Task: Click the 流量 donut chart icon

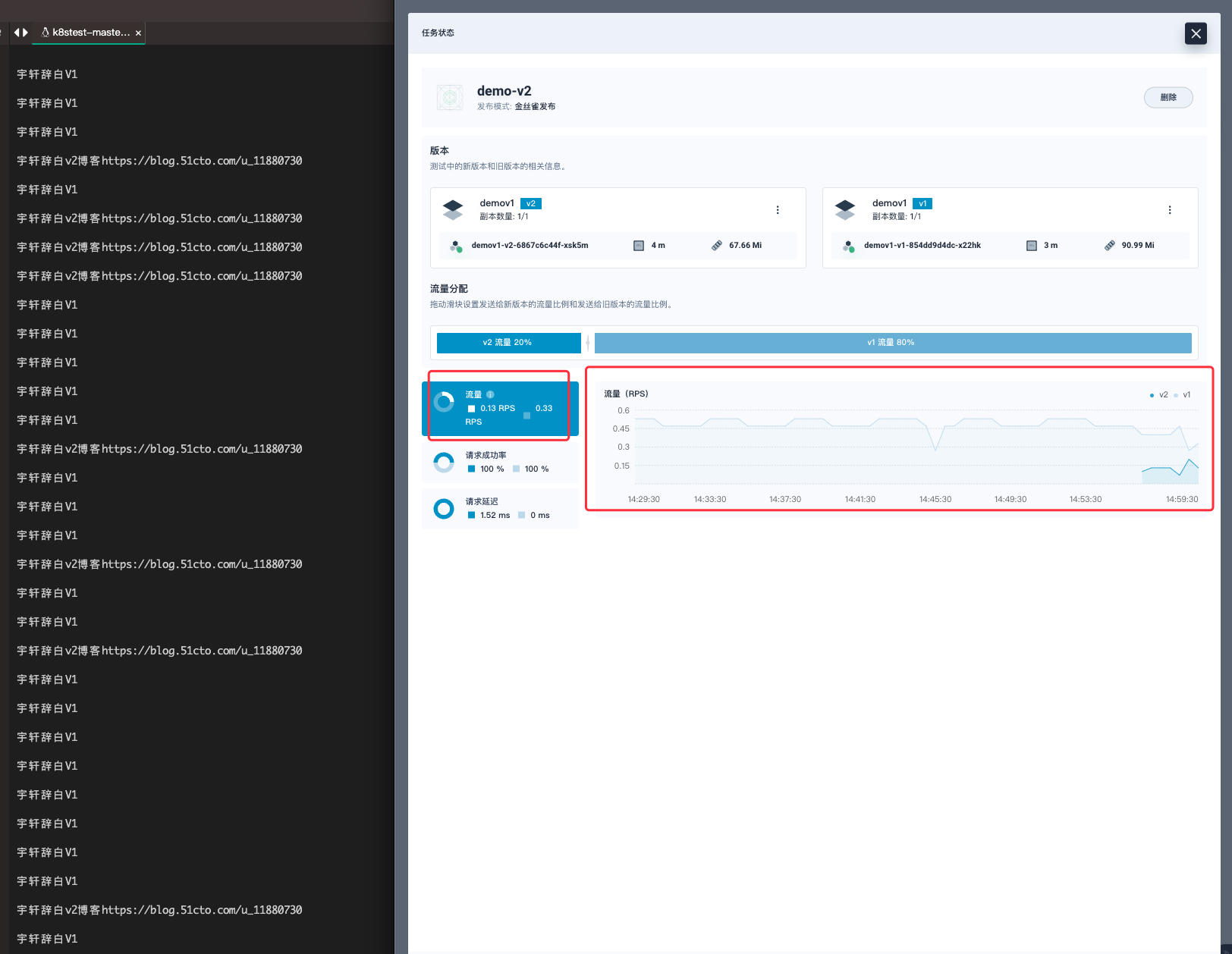Action: point(444,401)
